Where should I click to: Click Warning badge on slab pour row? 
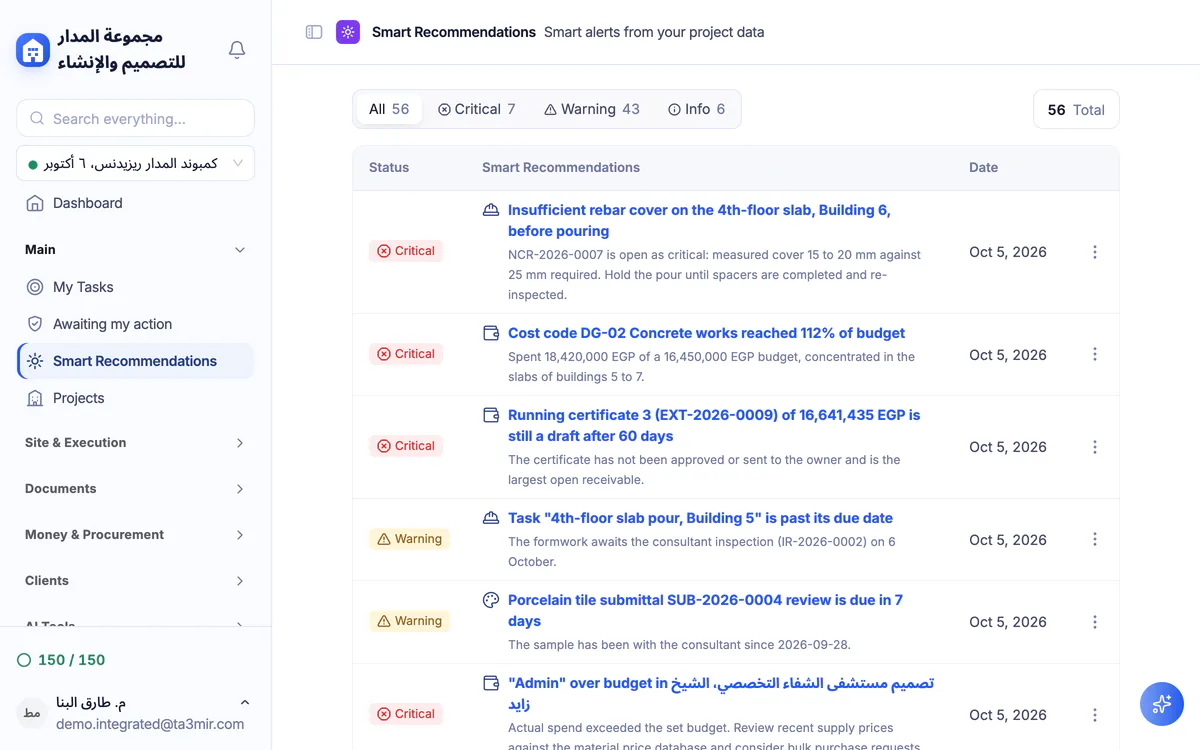410,539
